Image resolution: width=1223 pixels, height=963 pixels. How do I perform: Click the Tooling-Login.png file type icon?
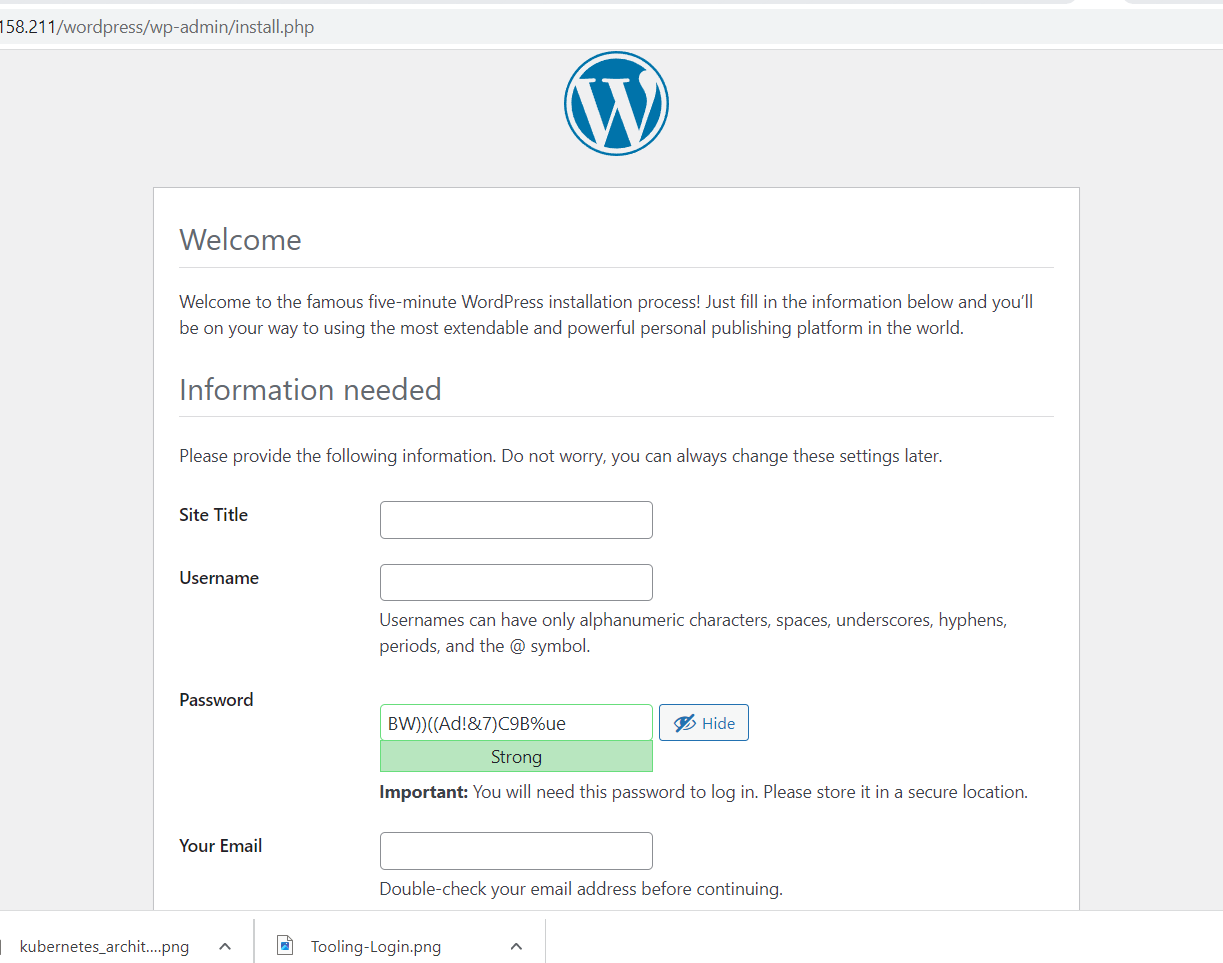(285, 945)
